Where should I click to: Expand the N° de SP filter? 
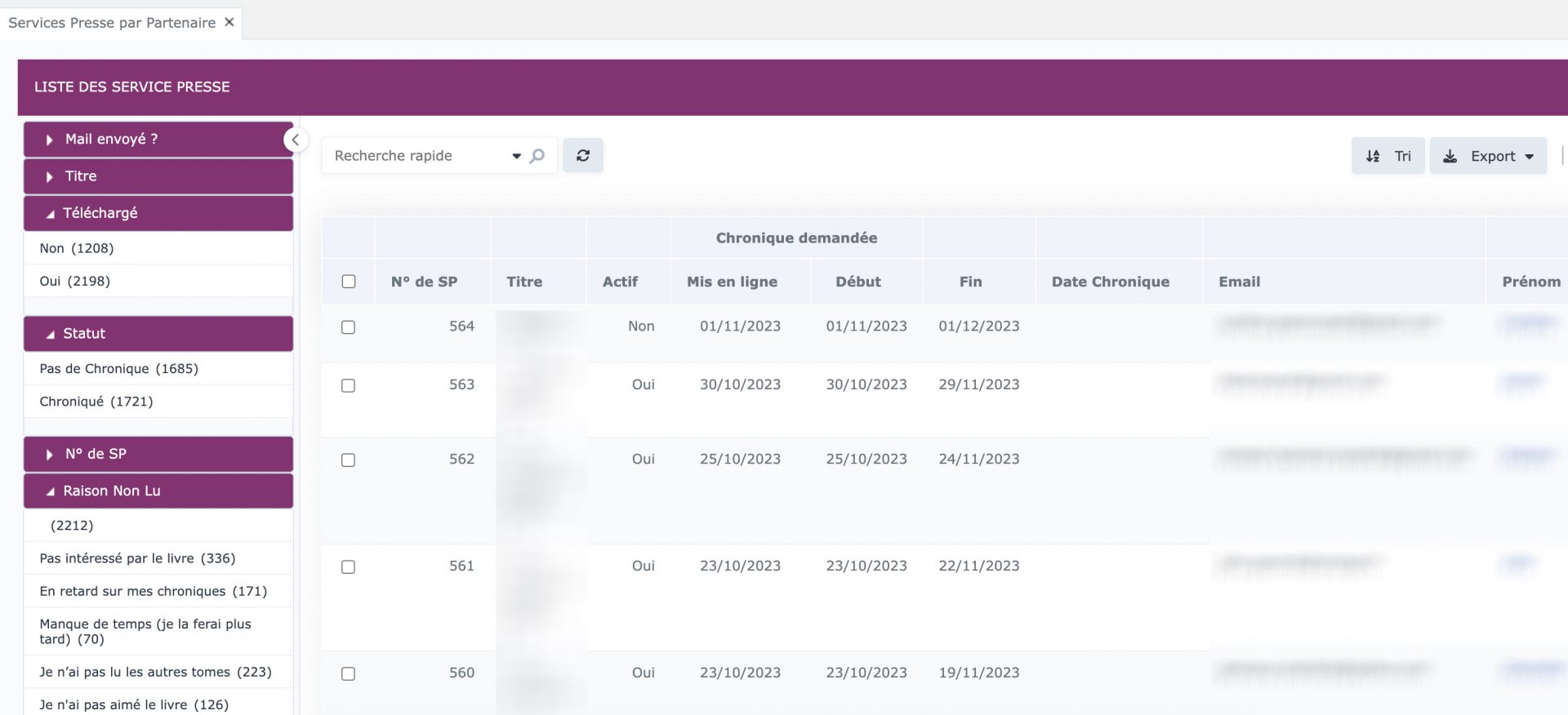pyautogui.click(x=158, y=454)
